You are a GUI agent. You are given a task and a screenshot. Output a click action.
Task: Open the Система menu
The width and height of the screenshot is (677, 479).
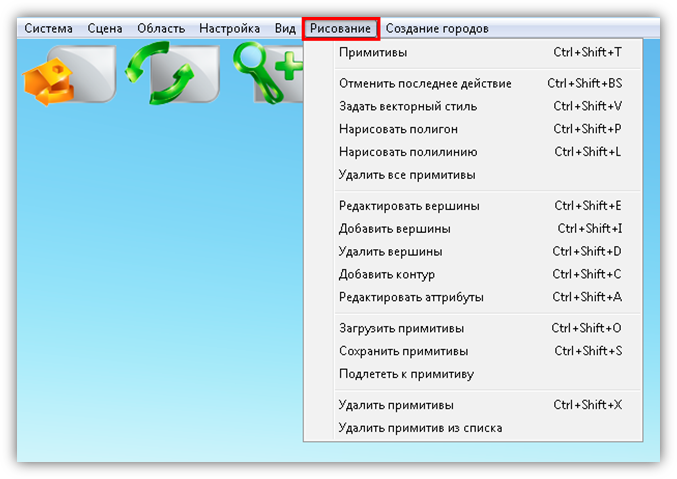tap(48, 29)
